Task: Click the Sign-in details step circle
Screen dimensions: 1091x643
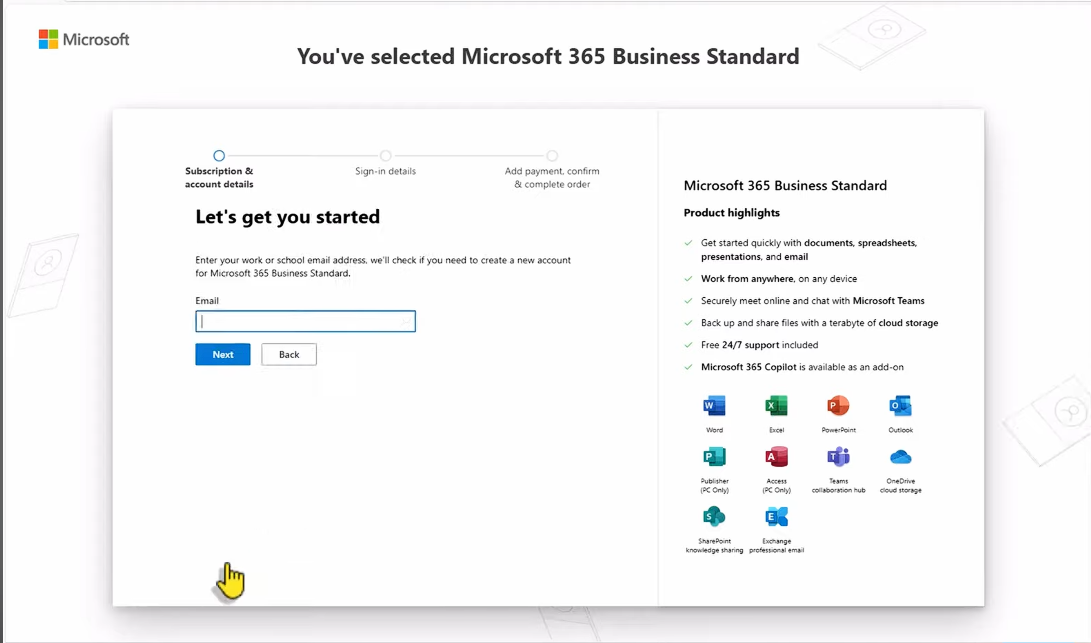Action: point(385,156)
